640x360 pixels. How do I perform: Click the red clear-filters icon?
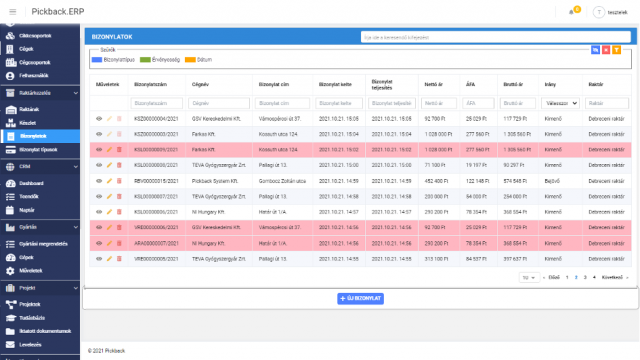pos(606,50)
